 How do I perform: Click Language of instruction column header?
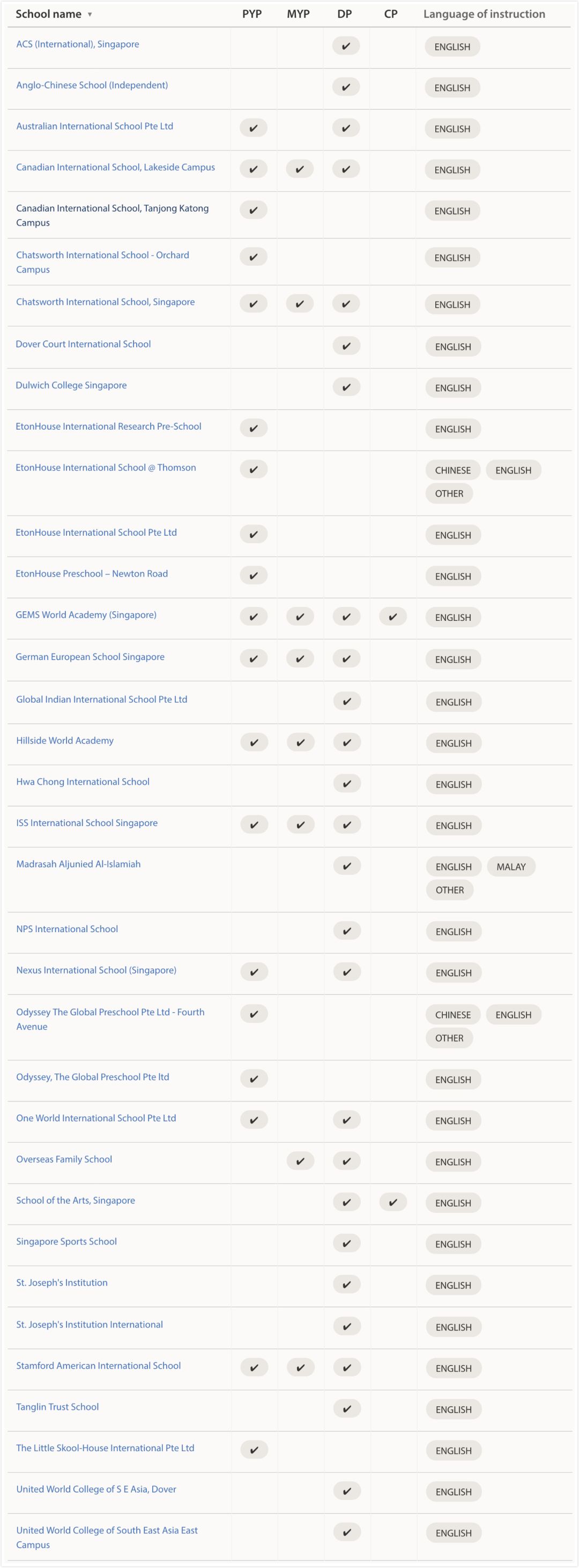(484, 14)
